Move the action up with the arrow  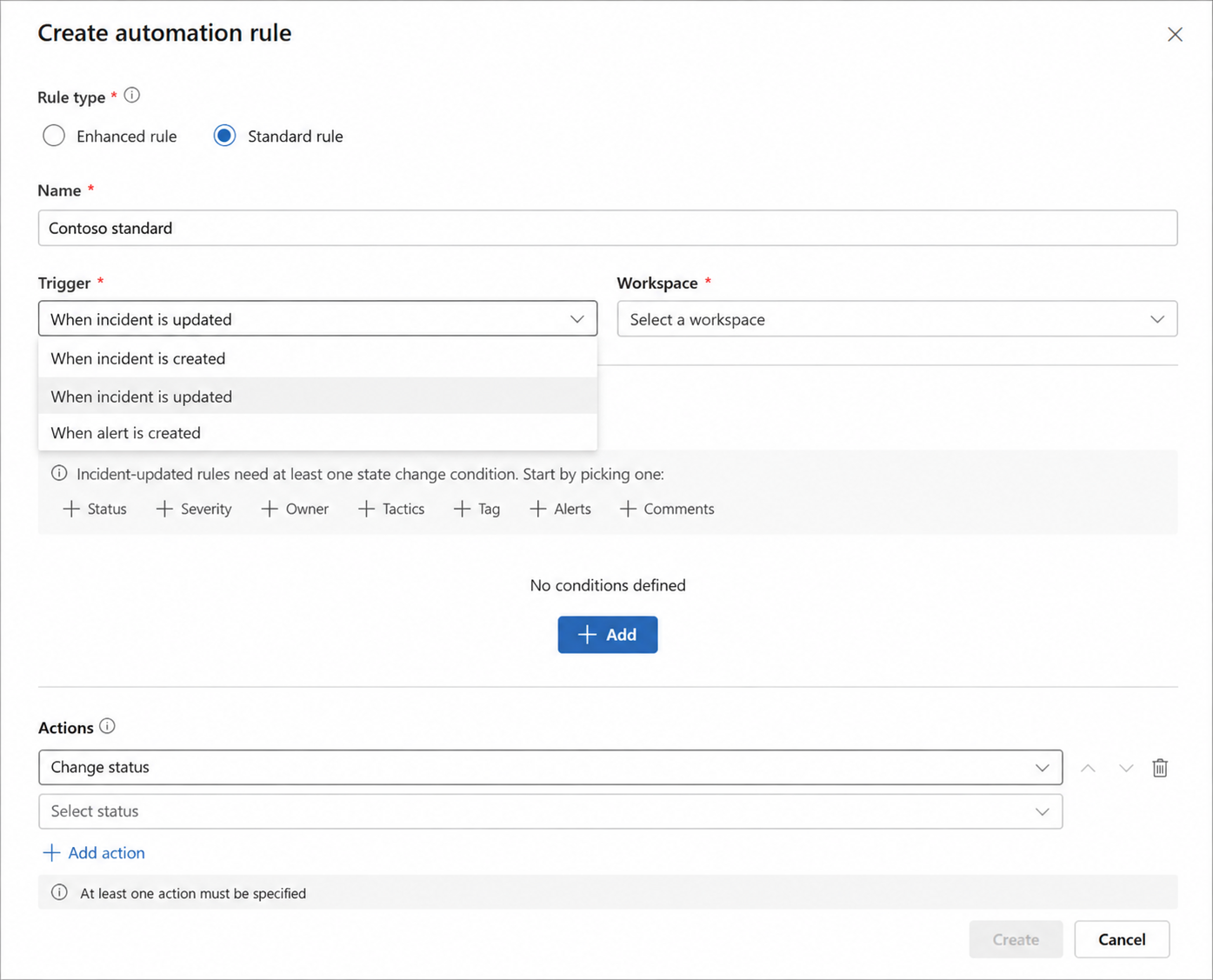1088,768
